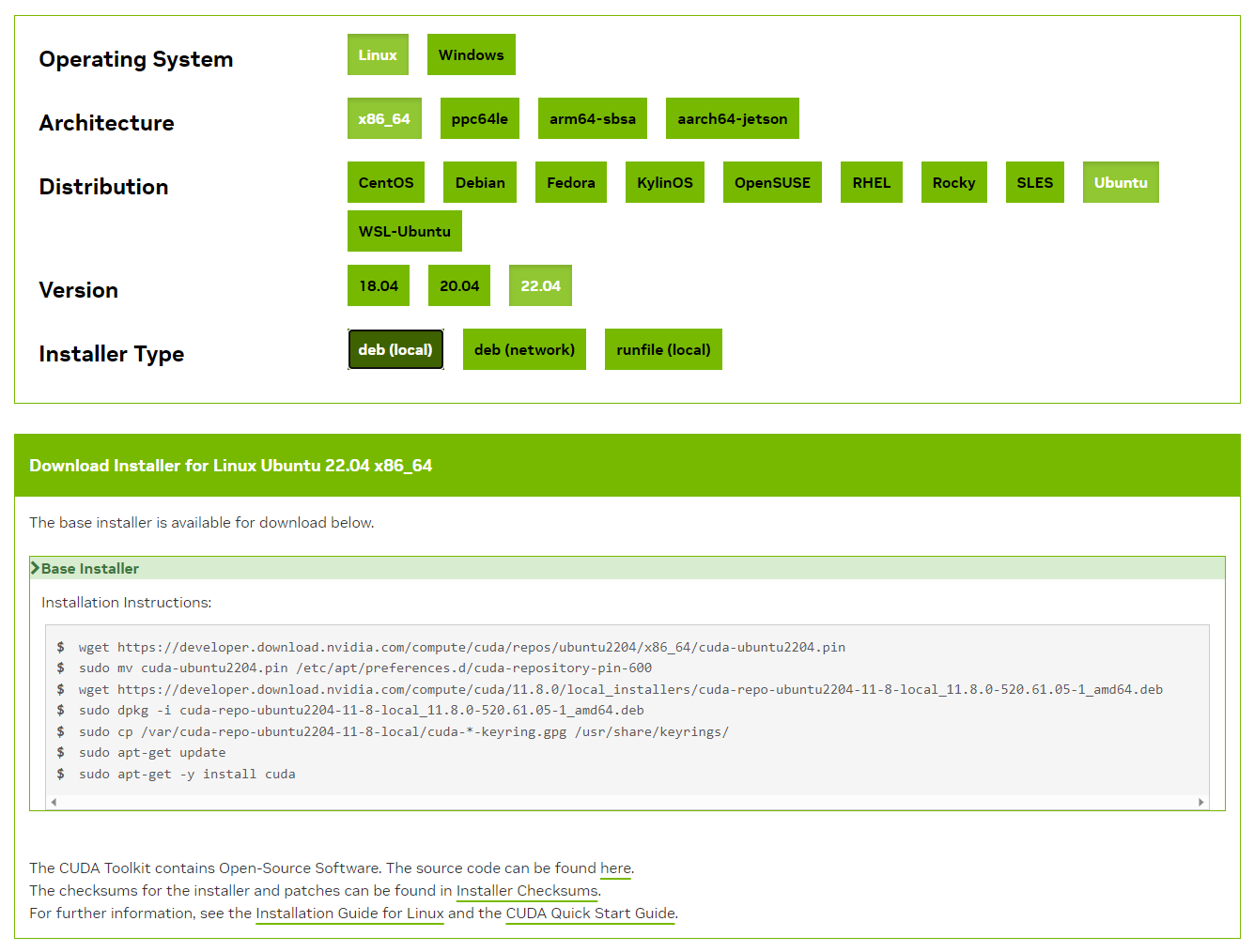Choose aarch64-jetson architecture
The height and width of the screenshot is (952, 1254).
[733, 118]
